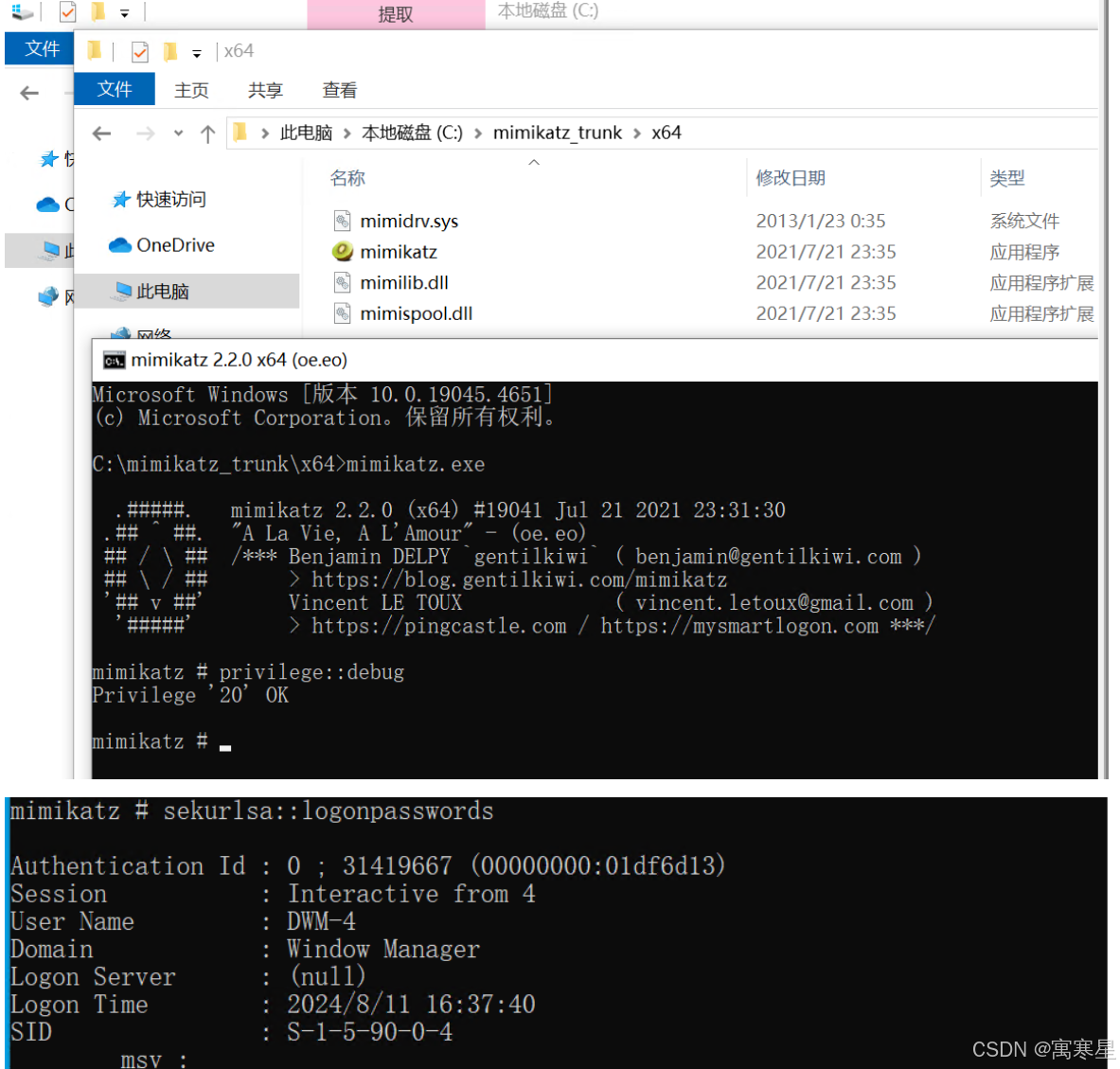1120x1069 pixels.
Task: Click drive icon at back window title bar
Action: tap(22, 11)
